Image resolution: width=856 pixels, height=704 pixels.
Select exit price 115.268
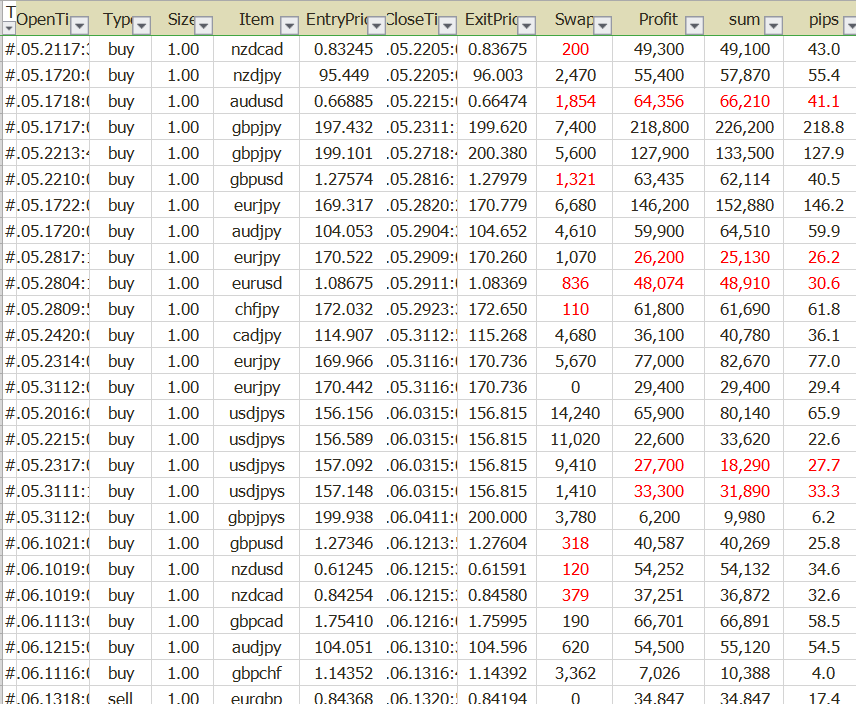click(497, 335)
